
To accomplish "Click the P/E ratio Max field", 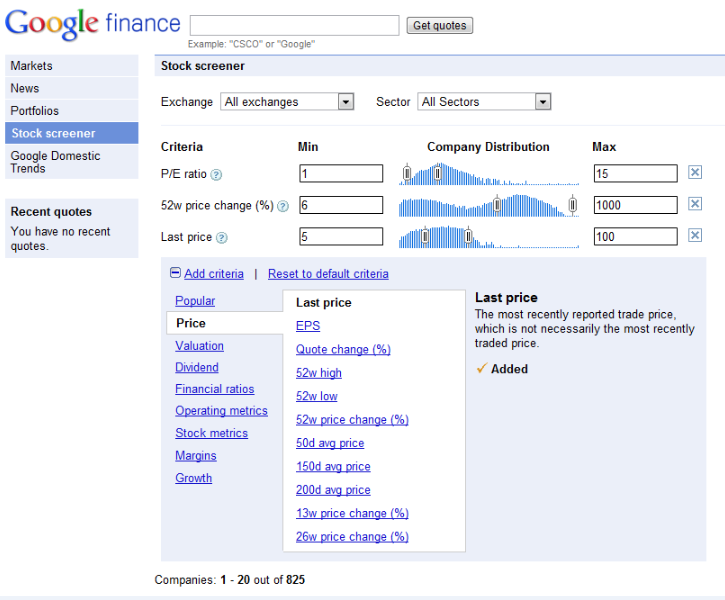I will click(x=636, y=174).
